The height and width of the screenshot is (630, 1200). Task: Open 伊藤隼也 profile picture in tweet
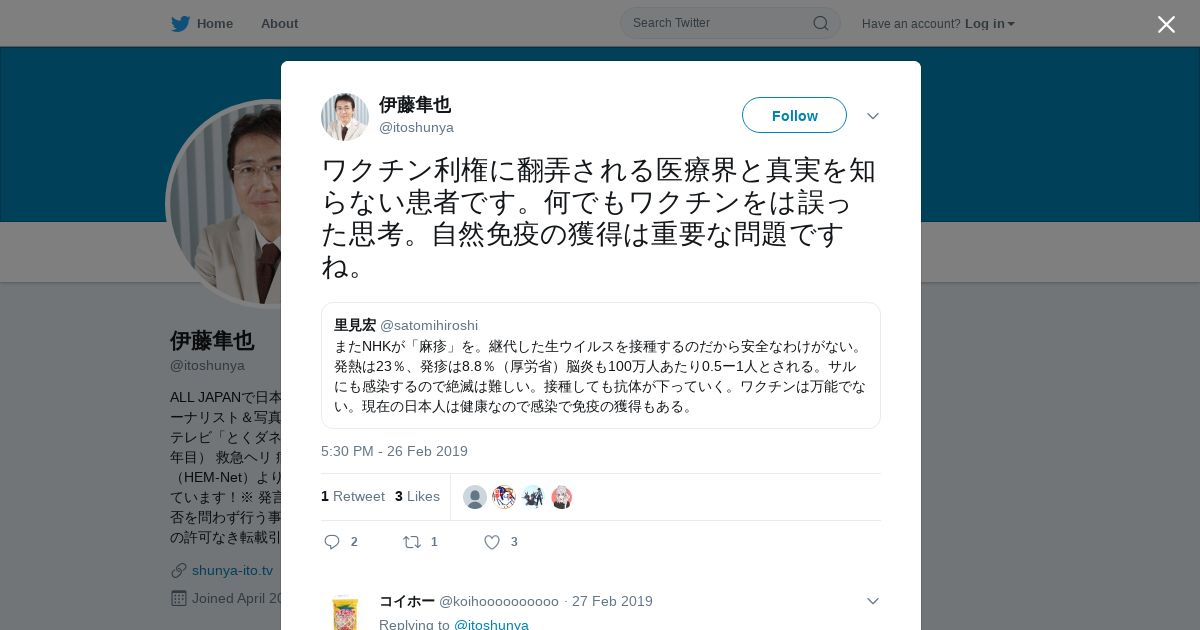pyautogui.click(x=345, y=117)
